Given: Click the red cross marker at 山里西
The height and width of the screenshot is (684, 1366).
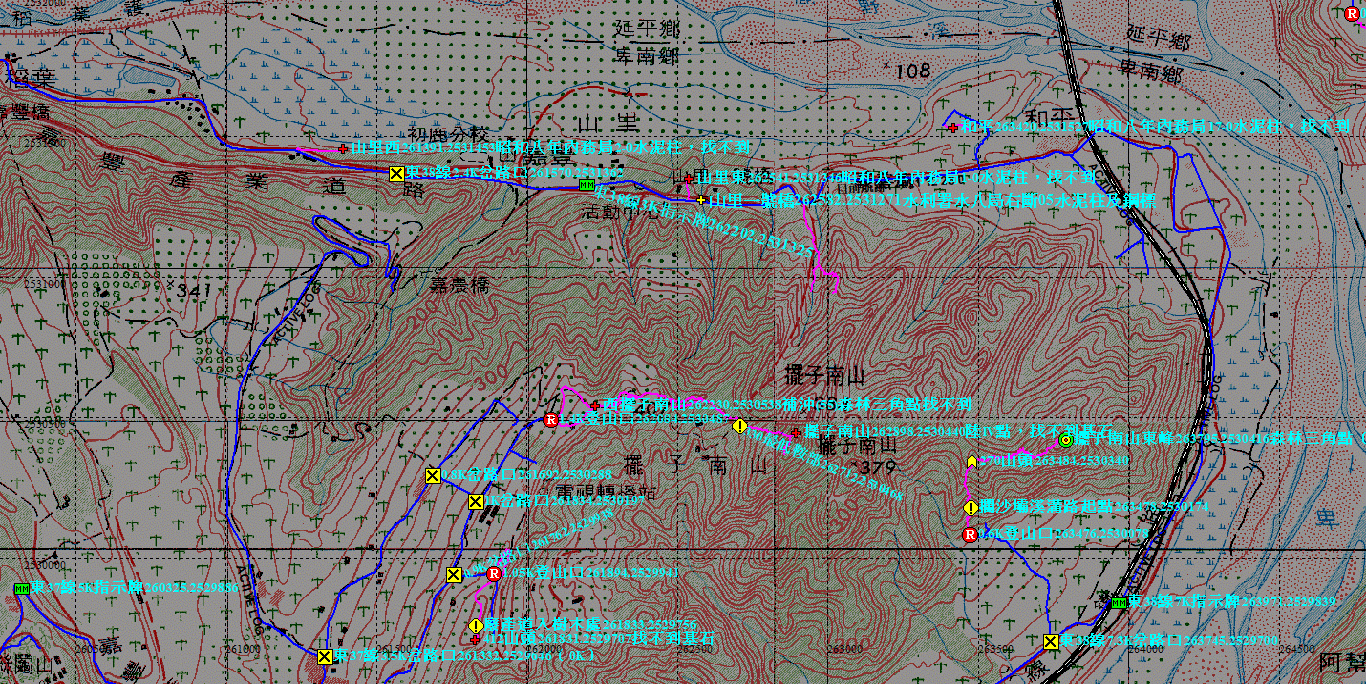Looking at the screenshot, I should (343, 148).
